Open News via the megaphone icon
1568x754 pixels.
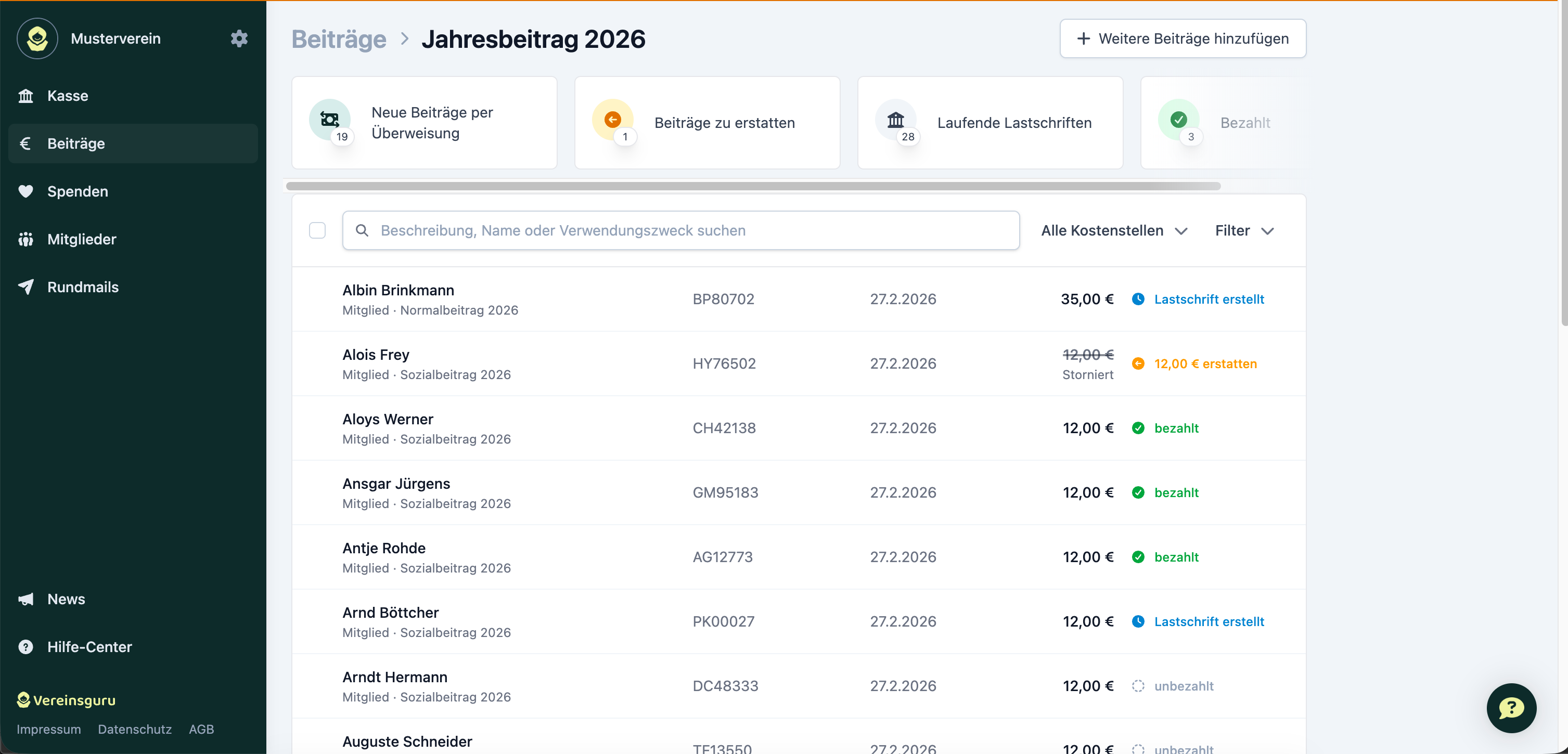tap(27, 599)
